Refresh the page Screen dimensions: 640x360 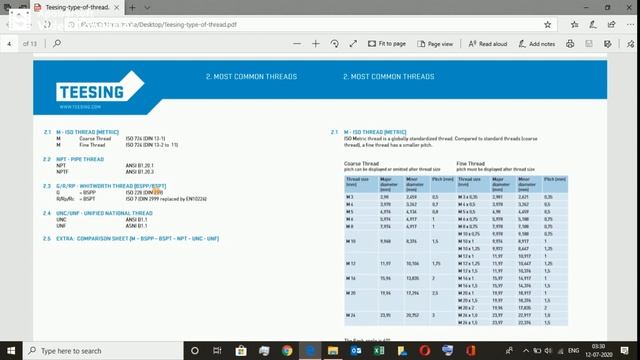pyautogui.click(x=47, y=24)
